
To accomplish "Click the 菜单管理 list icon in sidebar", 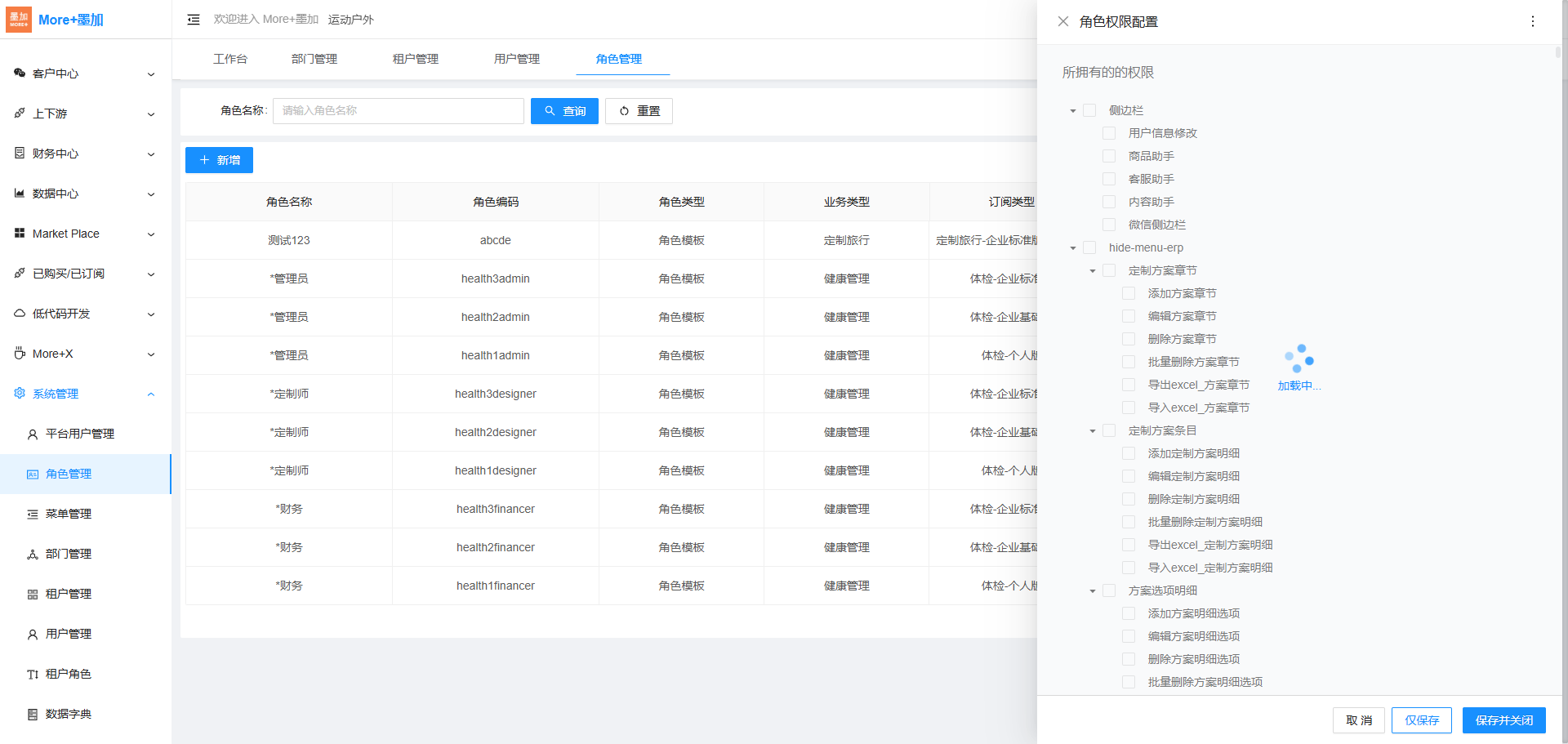I will pyautogui.click(x=33, y=515).
